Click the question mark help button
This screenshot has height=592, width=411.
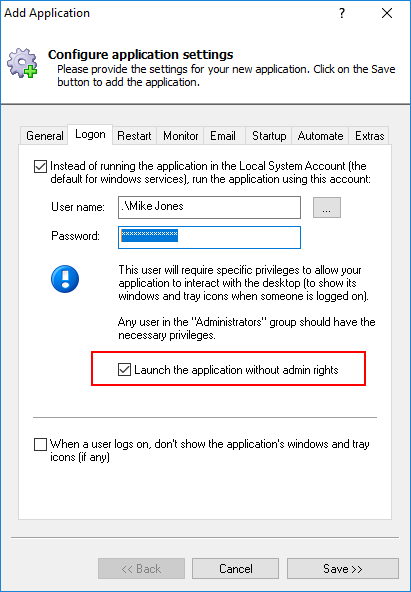342,14
